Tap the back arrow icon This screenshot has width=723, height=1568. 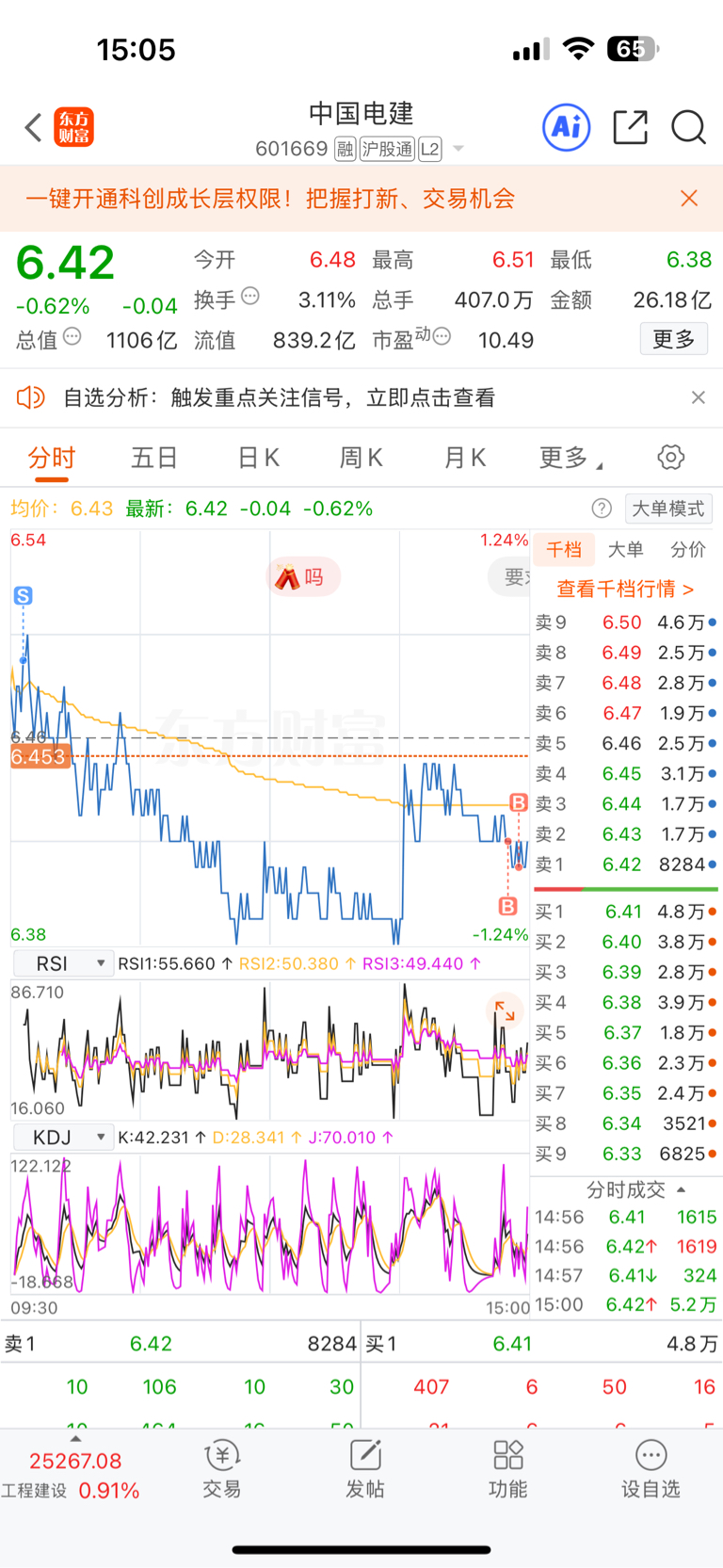(34, 127)
